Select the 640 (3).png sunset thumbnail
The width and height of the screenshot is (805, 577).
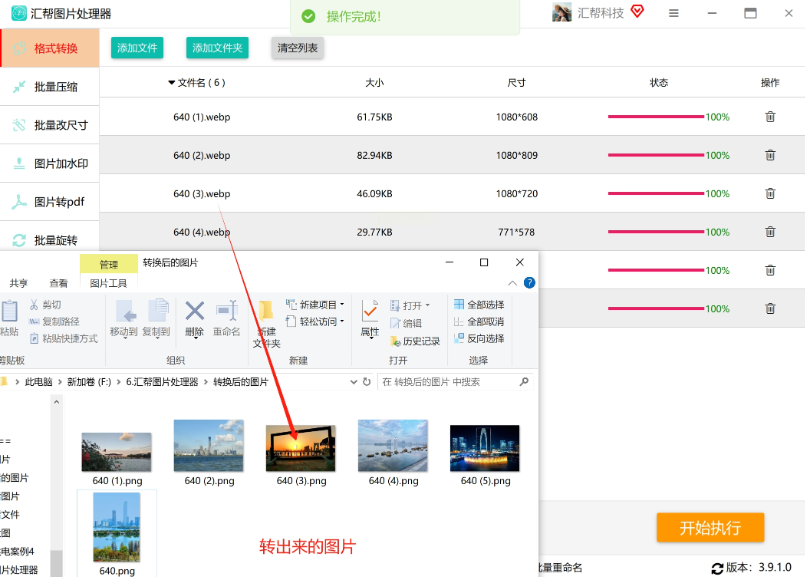tap(301, 448)
